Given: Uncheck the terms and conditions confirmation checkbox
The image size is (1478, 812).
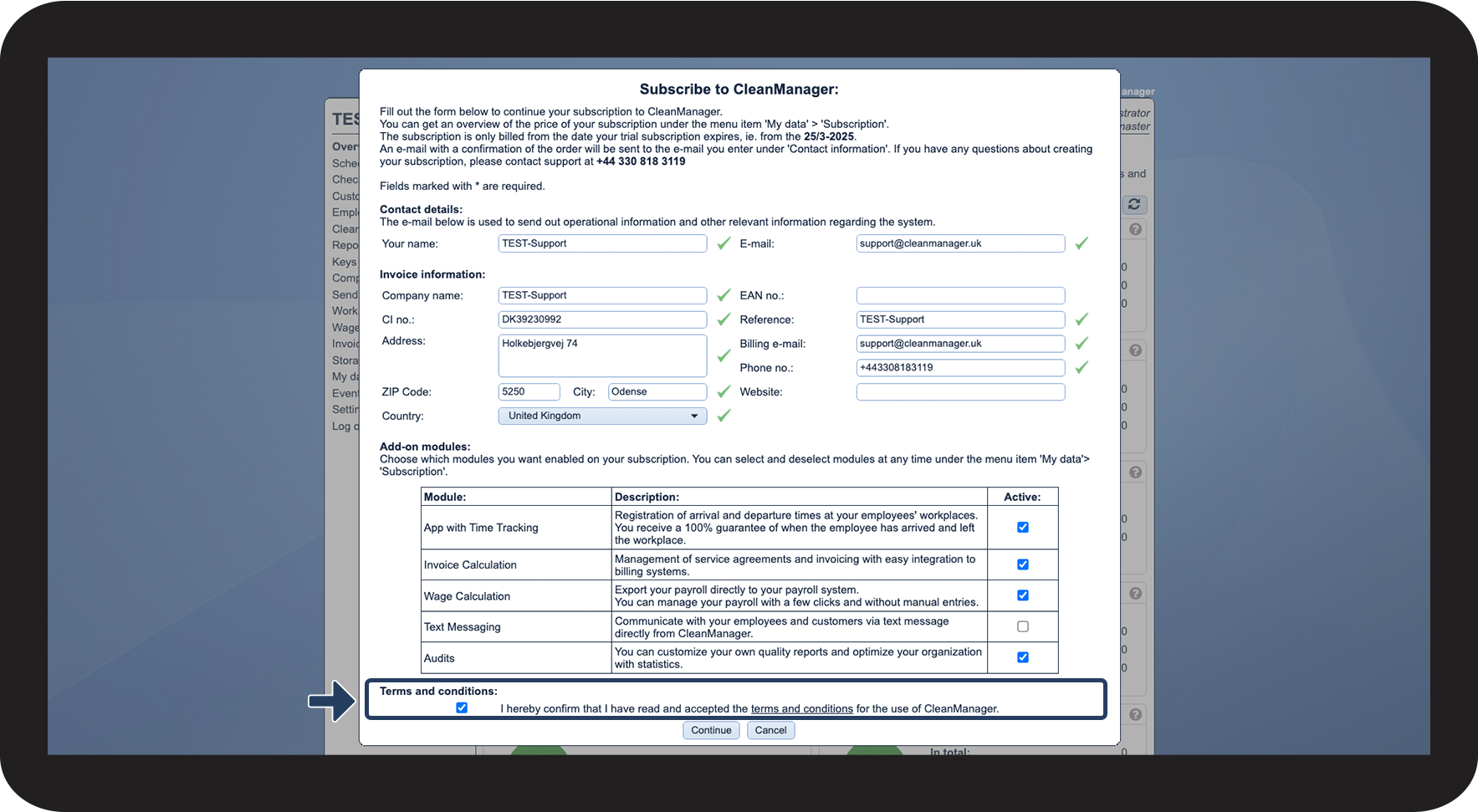Looking at the screenshot, I should [462, 707].
